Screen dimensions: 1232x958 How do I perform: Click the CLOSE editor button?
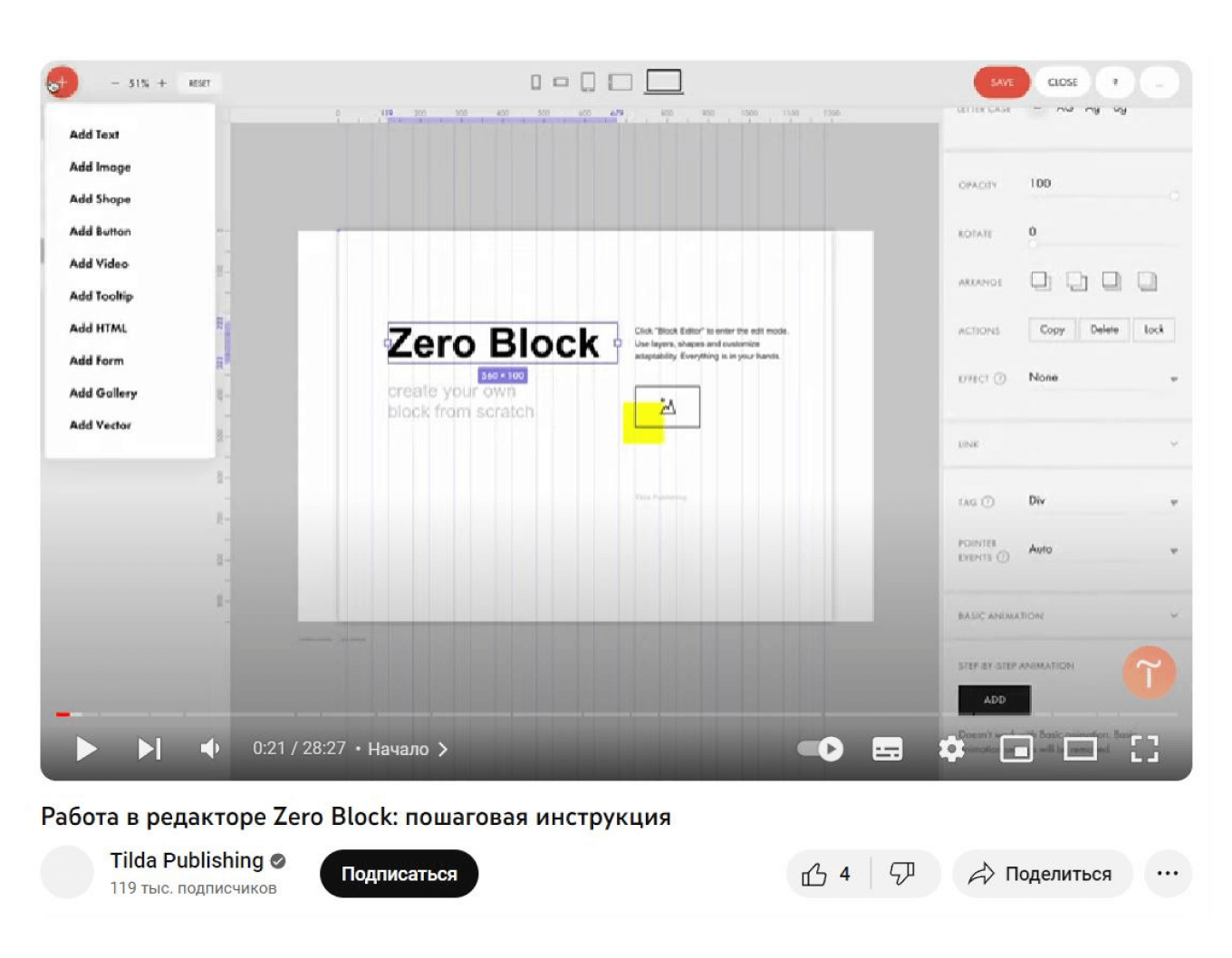[1063, 82]
